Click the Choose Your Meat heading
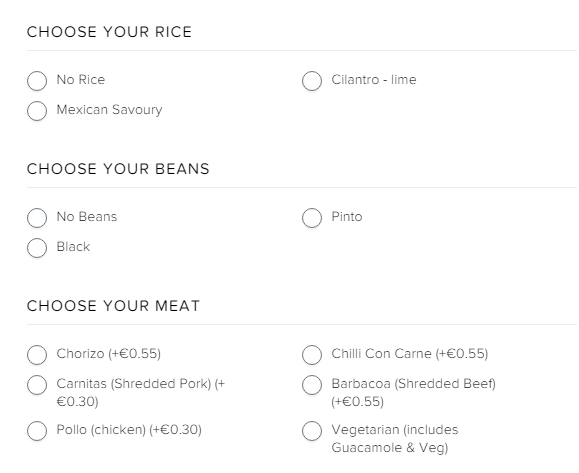 click(113, 306)
